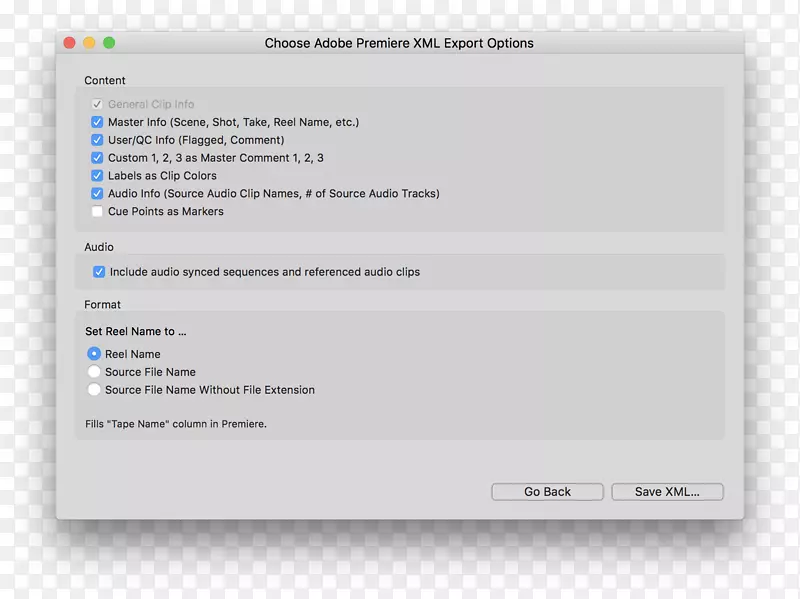Select the "Reel Name" radio option
This screenshot has width=800, height=599.
[x=95, y=353]
